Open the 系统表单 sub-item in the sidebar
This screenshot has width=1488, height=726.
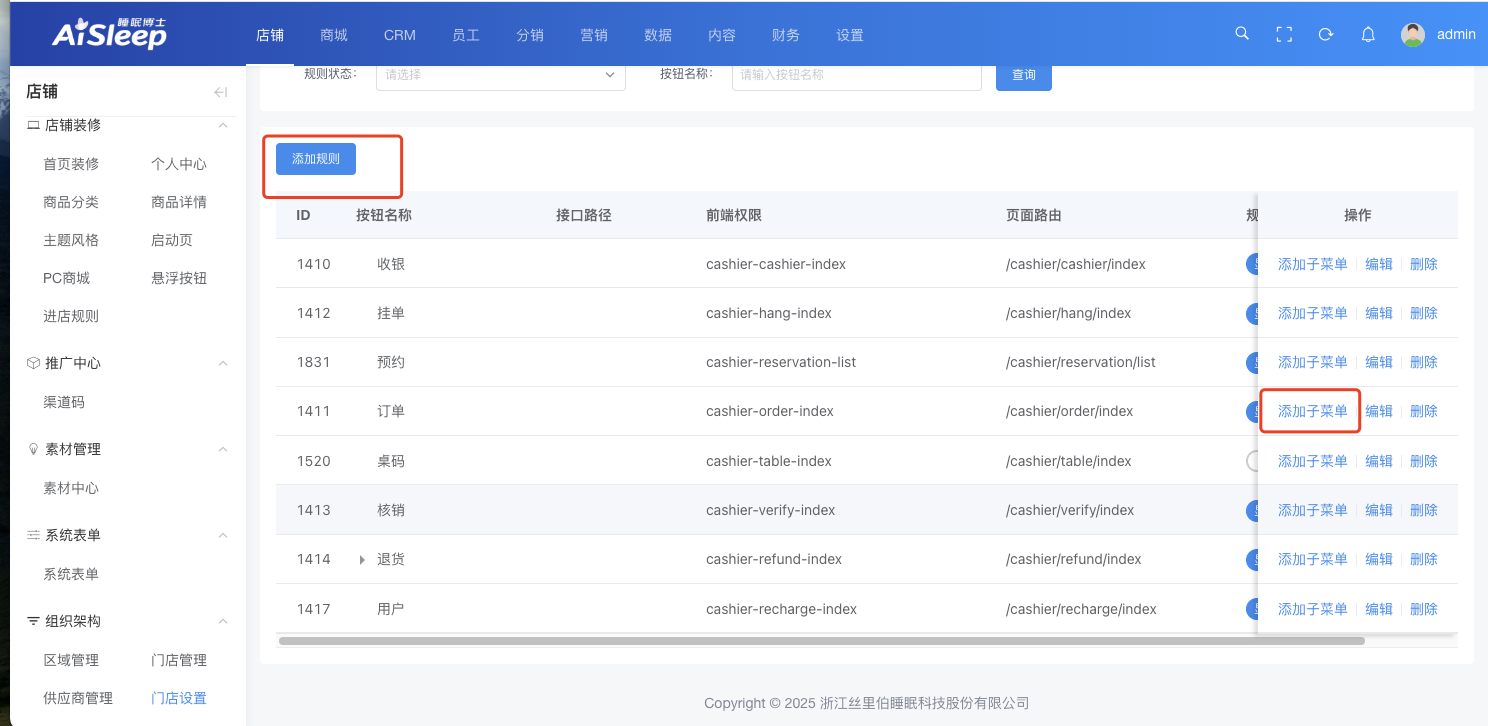(71, 574)
